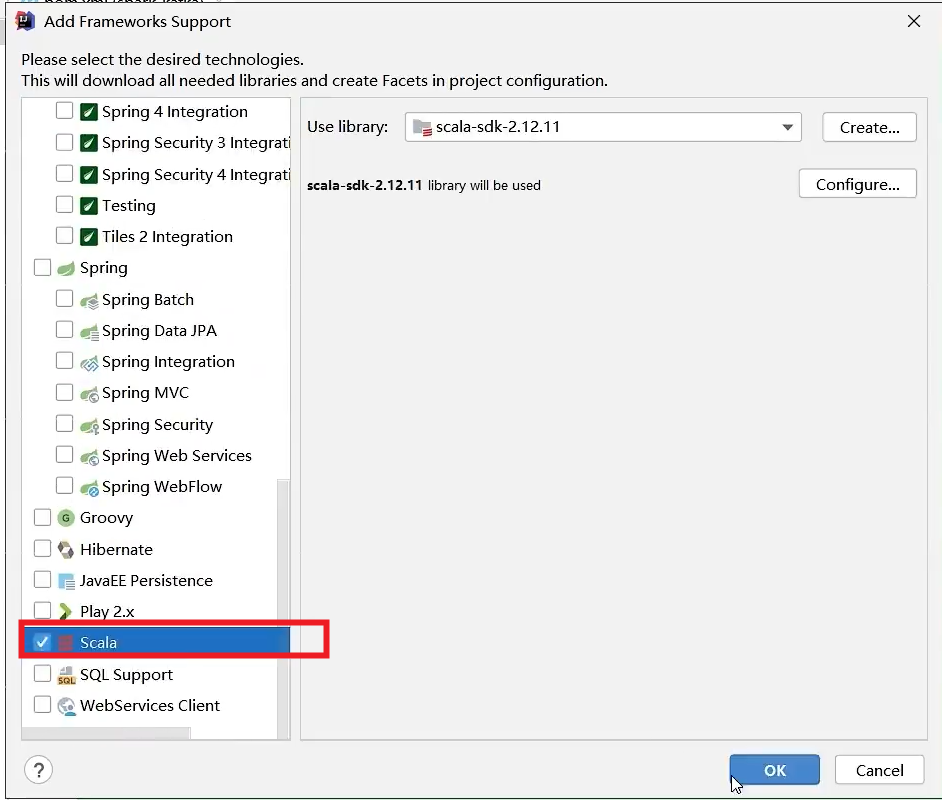Tick the JavaEE Persistence checkbox
This screenshot has height=800, width=942.
(x=42, y=580)
